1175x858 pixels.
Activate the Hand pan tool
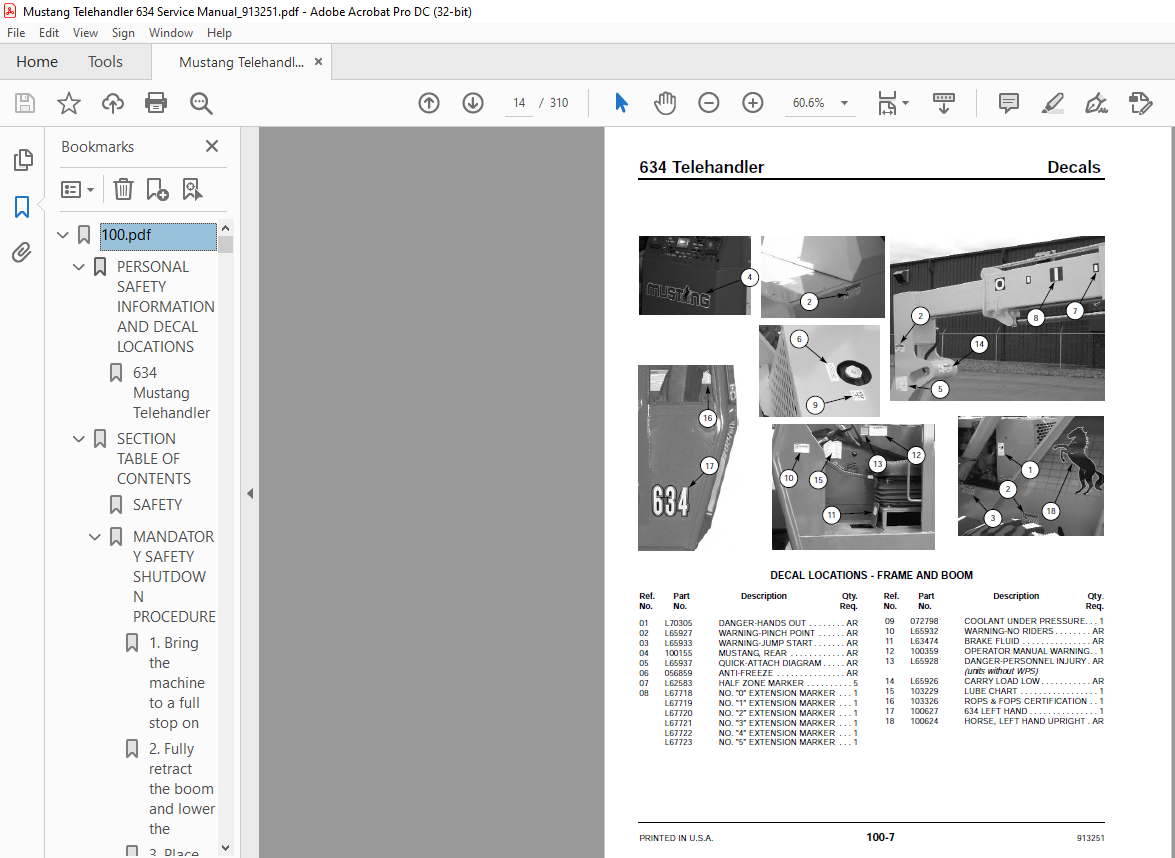tap(665, 103)
